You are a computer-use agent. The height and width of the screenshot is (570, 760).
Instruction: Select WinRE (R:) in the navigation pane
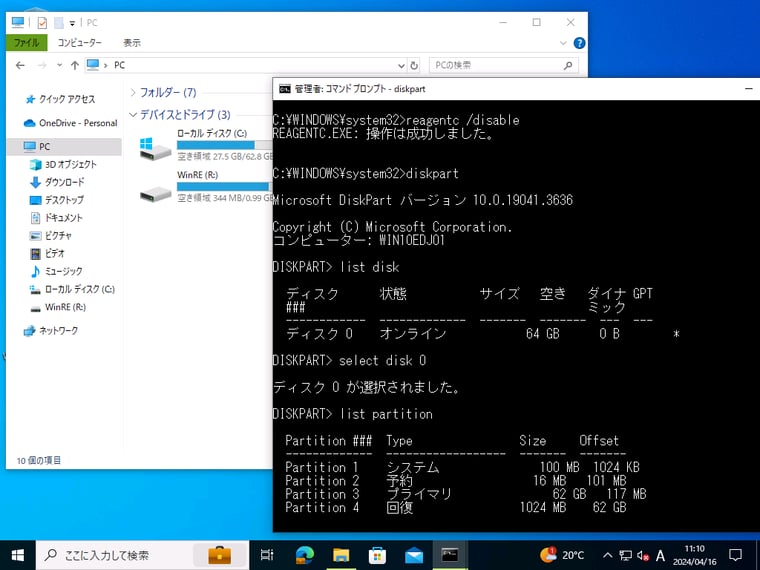pyautogui.click(x=58, y=307)
